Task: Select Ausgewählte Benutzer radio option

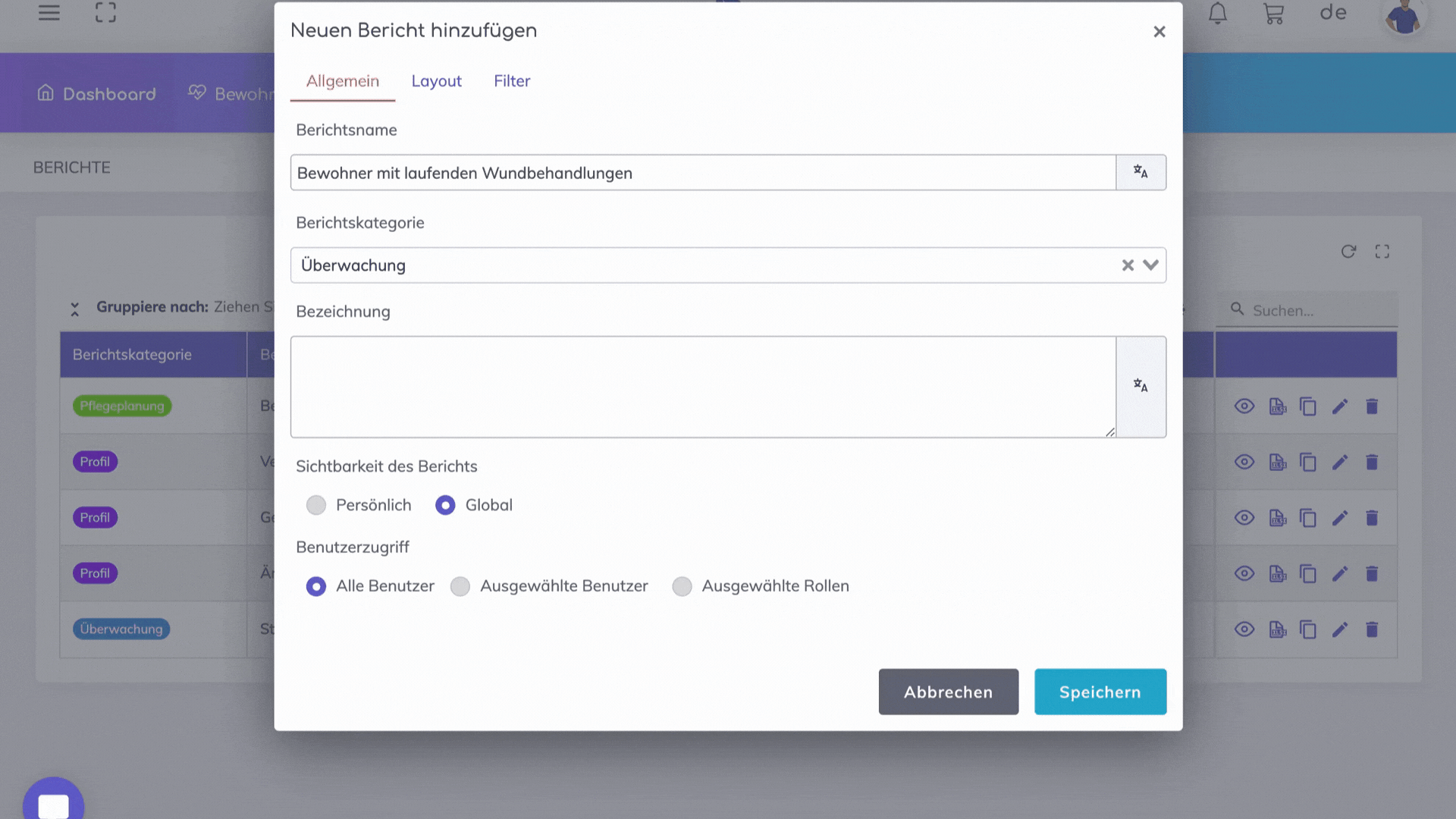Action: (x=460, y=586)
